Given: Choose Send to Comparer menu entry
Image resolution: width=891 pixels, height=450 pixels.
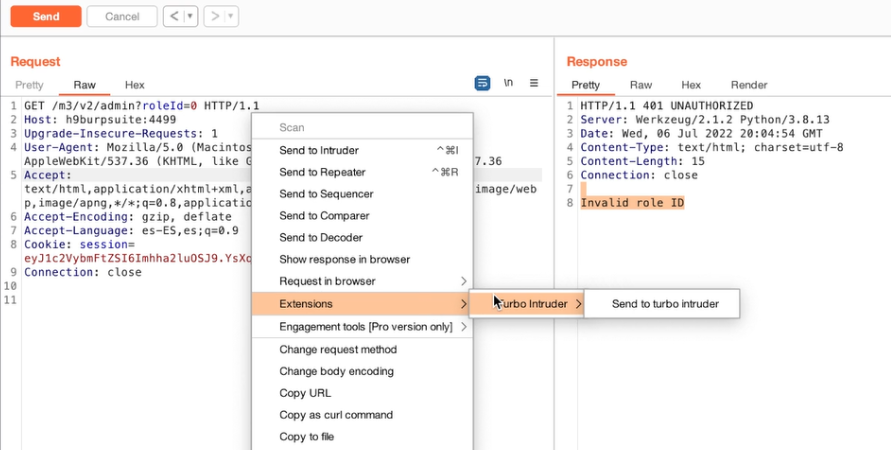Looking at the screenshot, I should [362, 215].
